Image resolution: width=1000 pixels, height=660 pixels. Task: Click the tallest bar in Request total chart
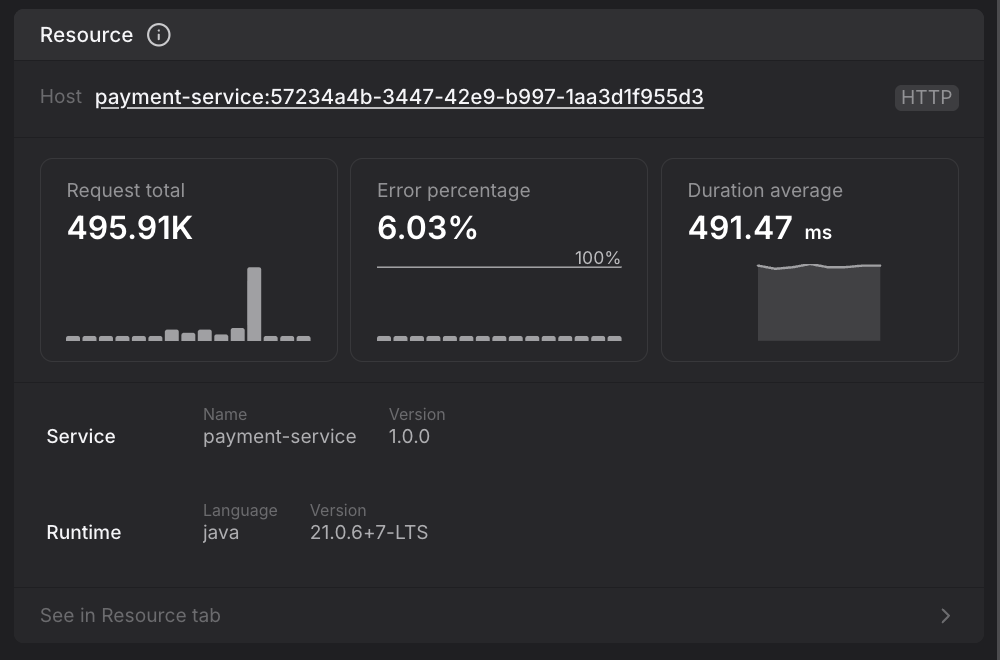(x=254, y=303)
